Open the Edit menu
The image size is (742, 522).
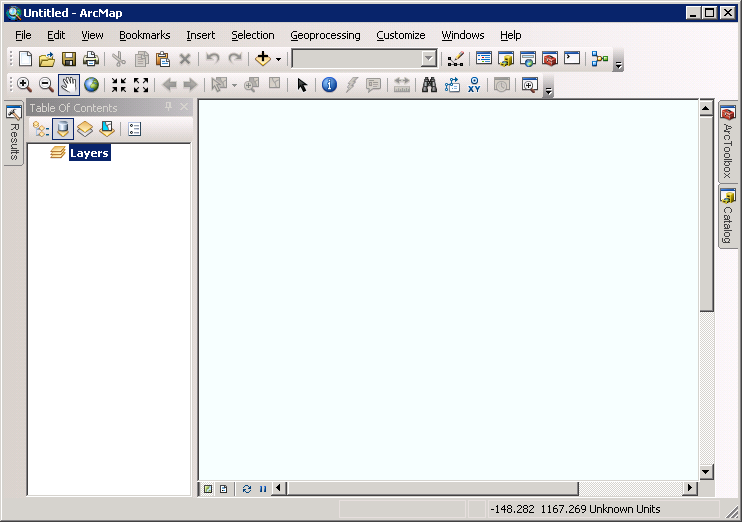pos(56,35)
